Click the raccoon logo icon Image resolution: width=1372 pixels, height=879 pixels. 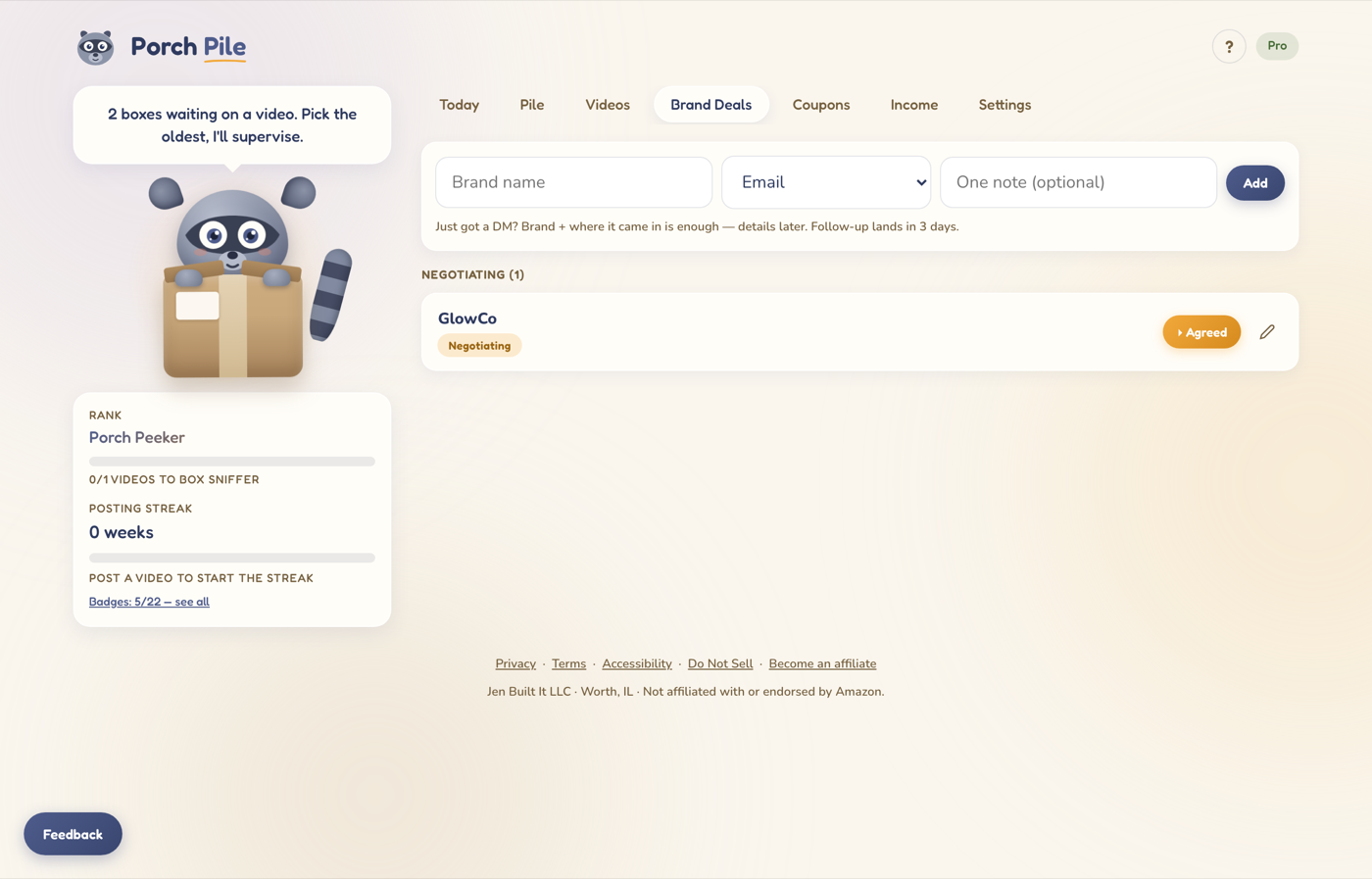coord(95,47)
